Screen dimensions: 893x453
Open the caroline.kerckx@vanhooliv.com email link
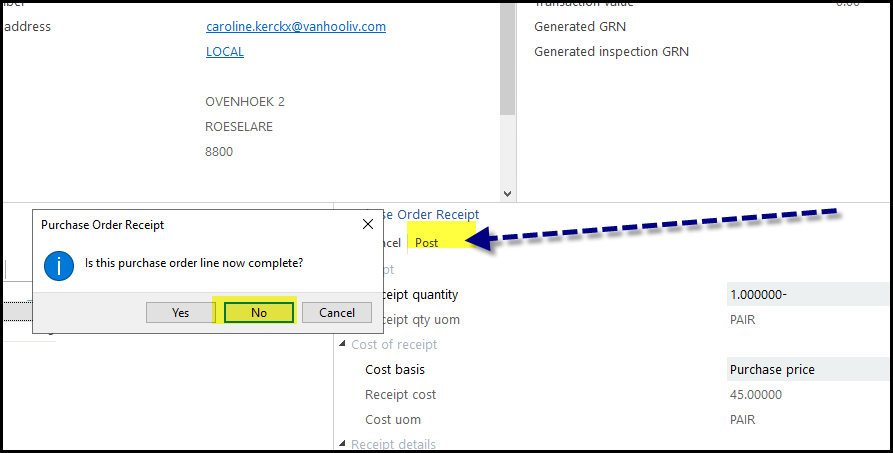click(x=295, y=27)
